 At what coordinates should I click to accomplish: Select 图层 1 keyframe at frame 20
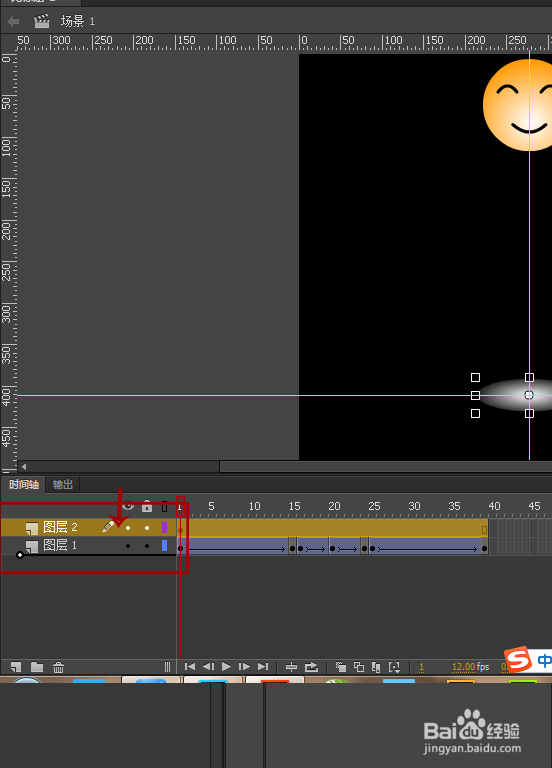pos(333,546)
